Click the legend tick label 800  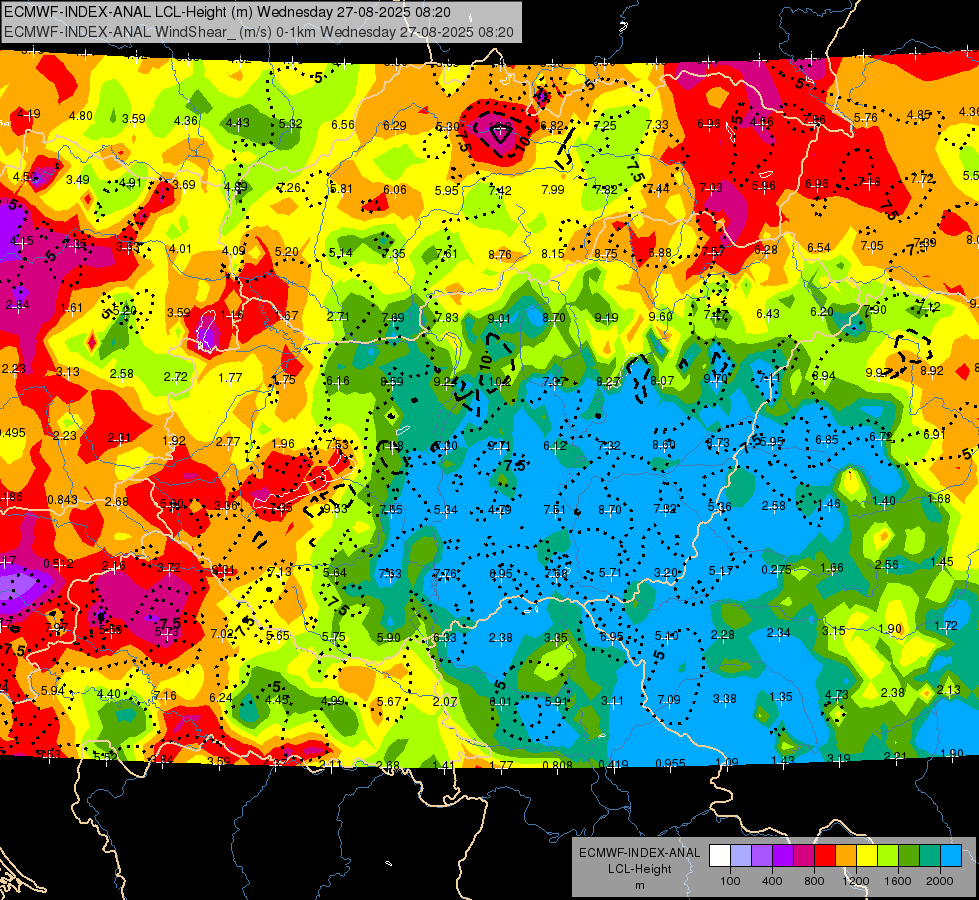(814, 881)
